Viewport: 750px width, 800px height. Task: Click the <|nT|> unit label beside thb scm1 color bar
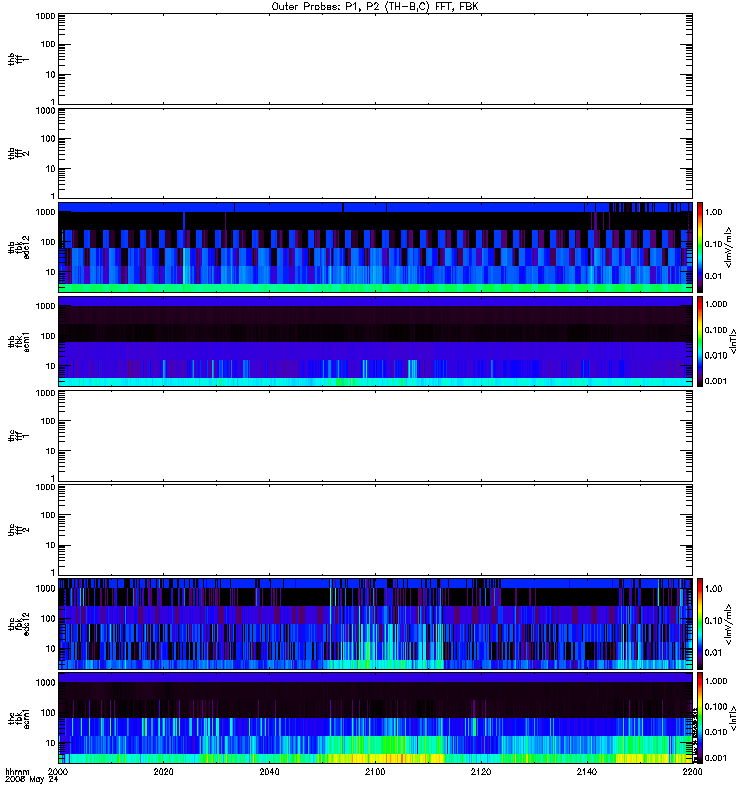[734, 341]
